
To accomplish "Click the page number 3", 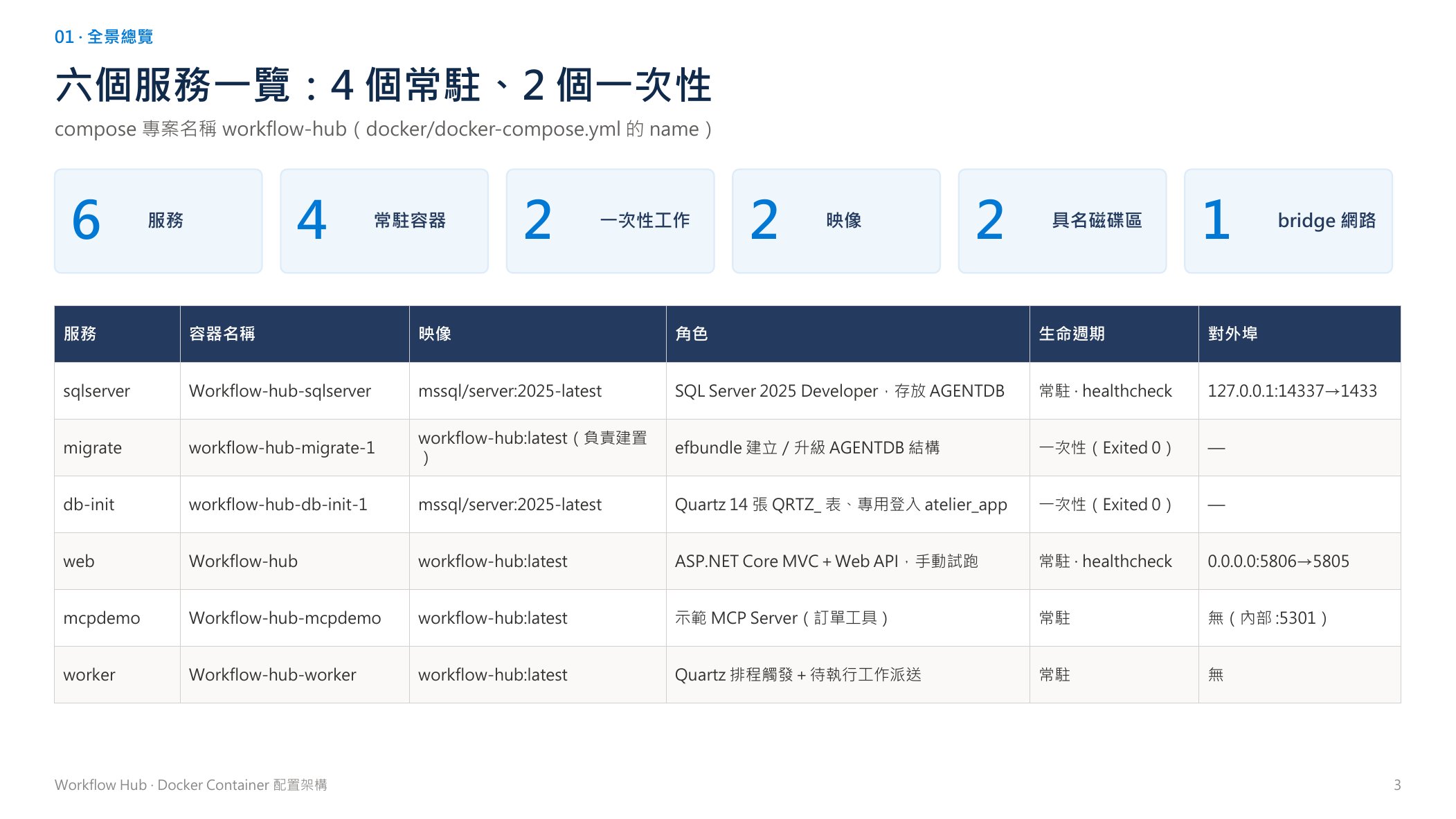I will [x=1397, y=785].
